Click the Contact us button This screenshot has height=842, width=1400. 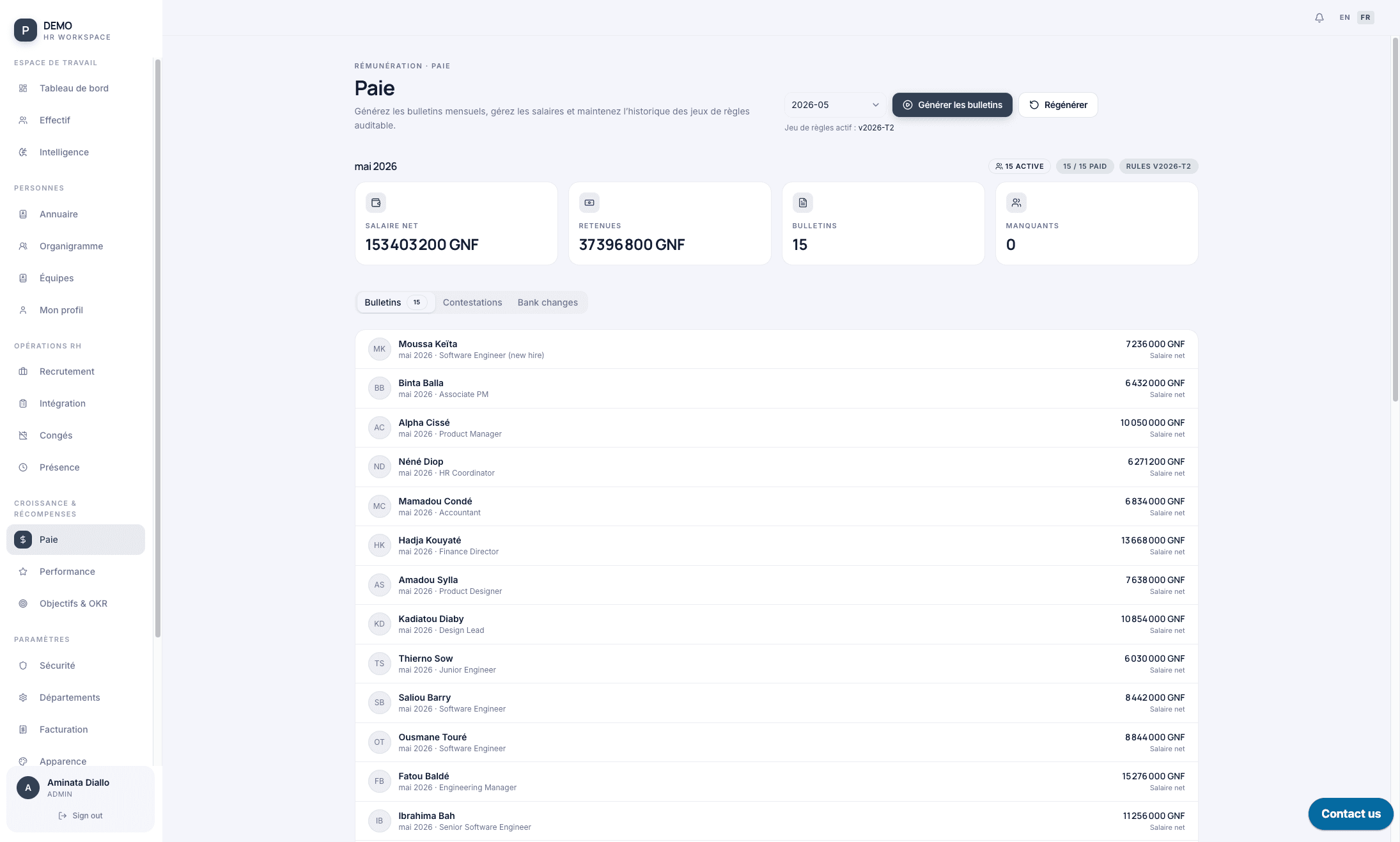1351,814
